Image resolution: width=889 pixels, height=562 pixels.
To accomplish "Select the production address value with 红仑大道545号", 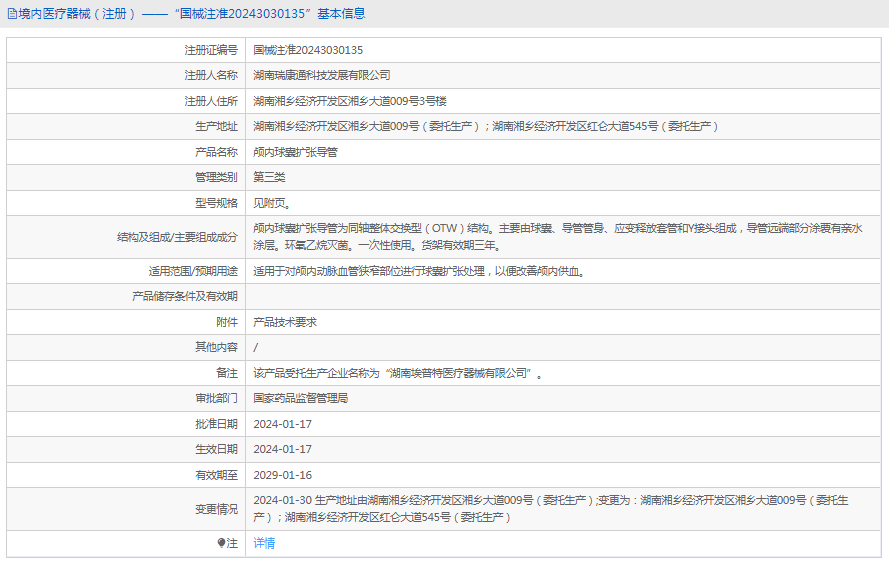I will [486, 126].
